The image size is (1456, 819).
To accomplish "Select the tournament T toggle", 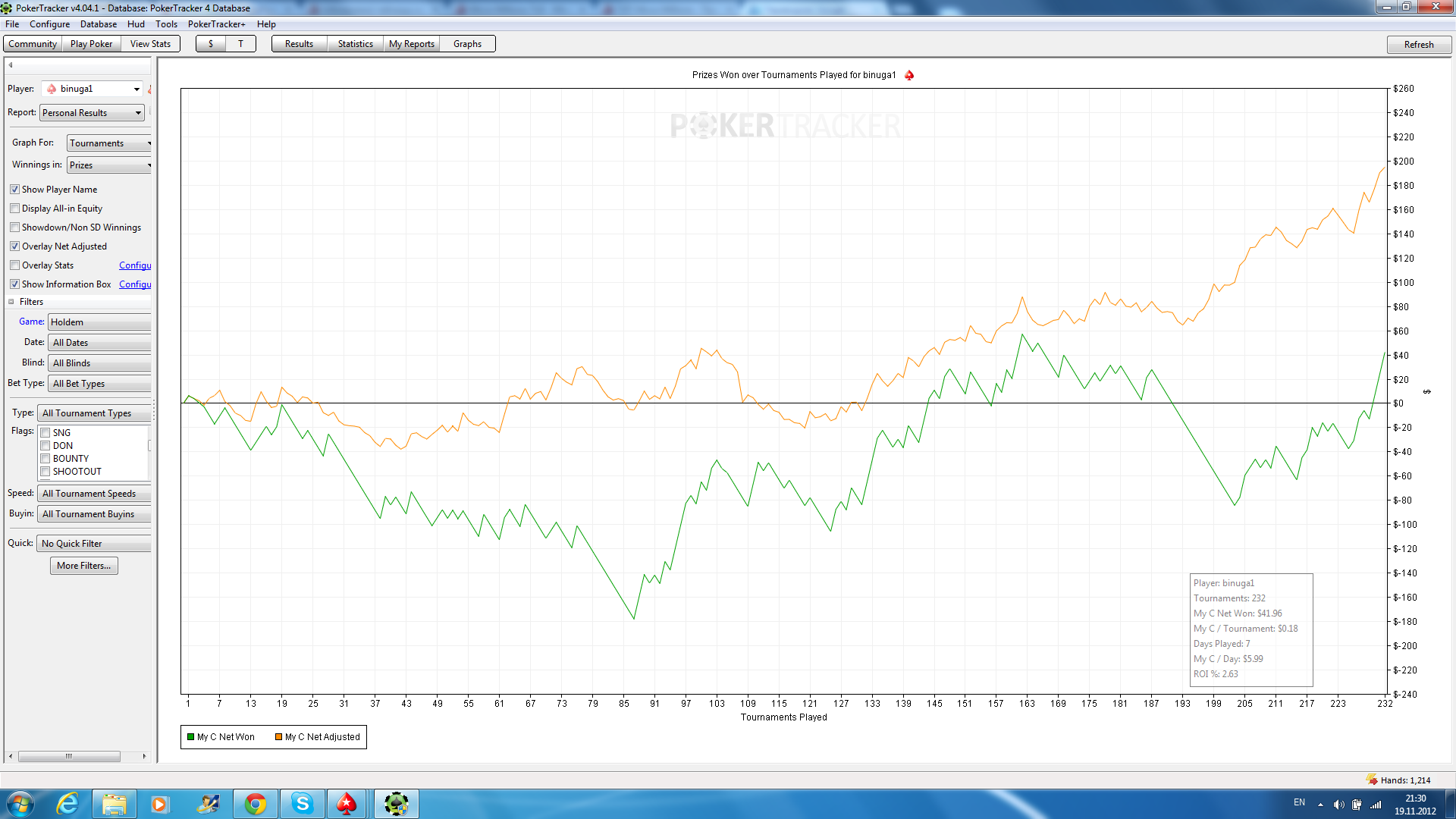I will pyautogui.click(x=240, y=44).
